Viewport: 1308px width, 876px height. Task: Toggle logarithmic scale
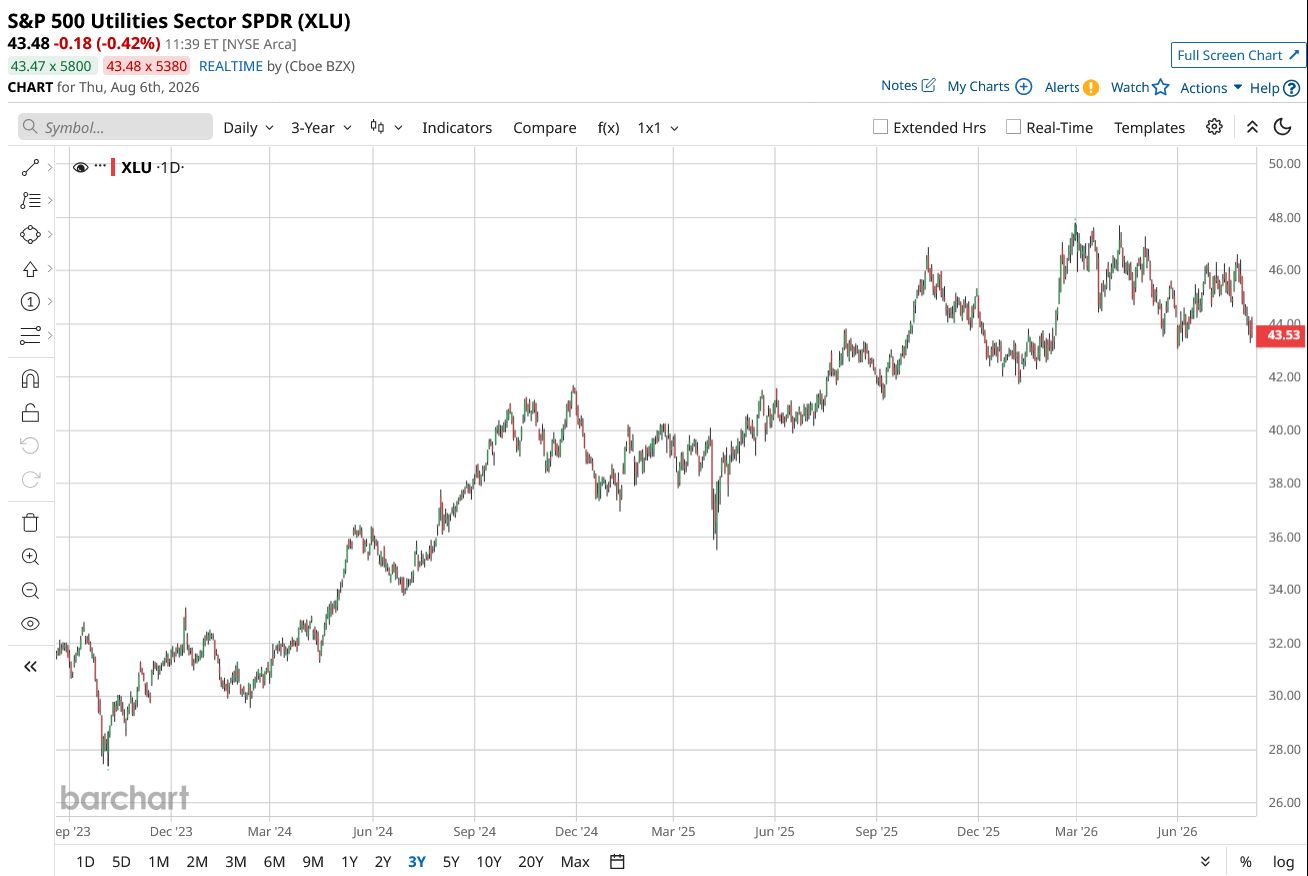(x=1282, y=862)
